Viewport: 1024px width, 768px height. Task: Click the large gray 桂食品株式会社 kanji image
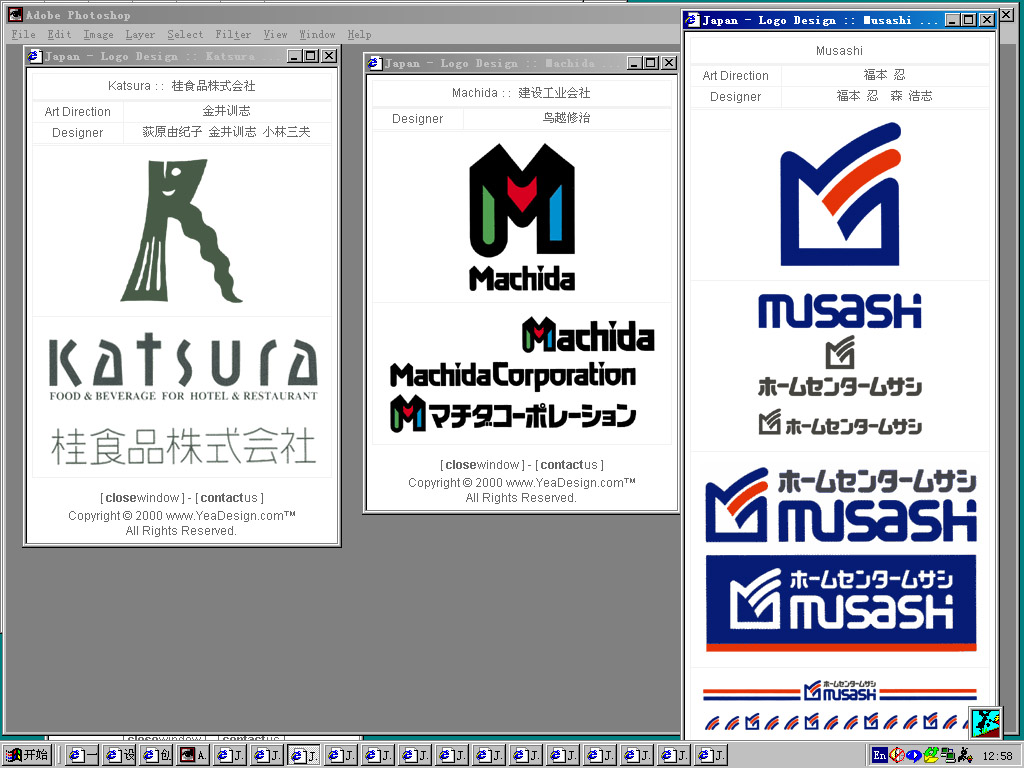[x=184, y=446]
